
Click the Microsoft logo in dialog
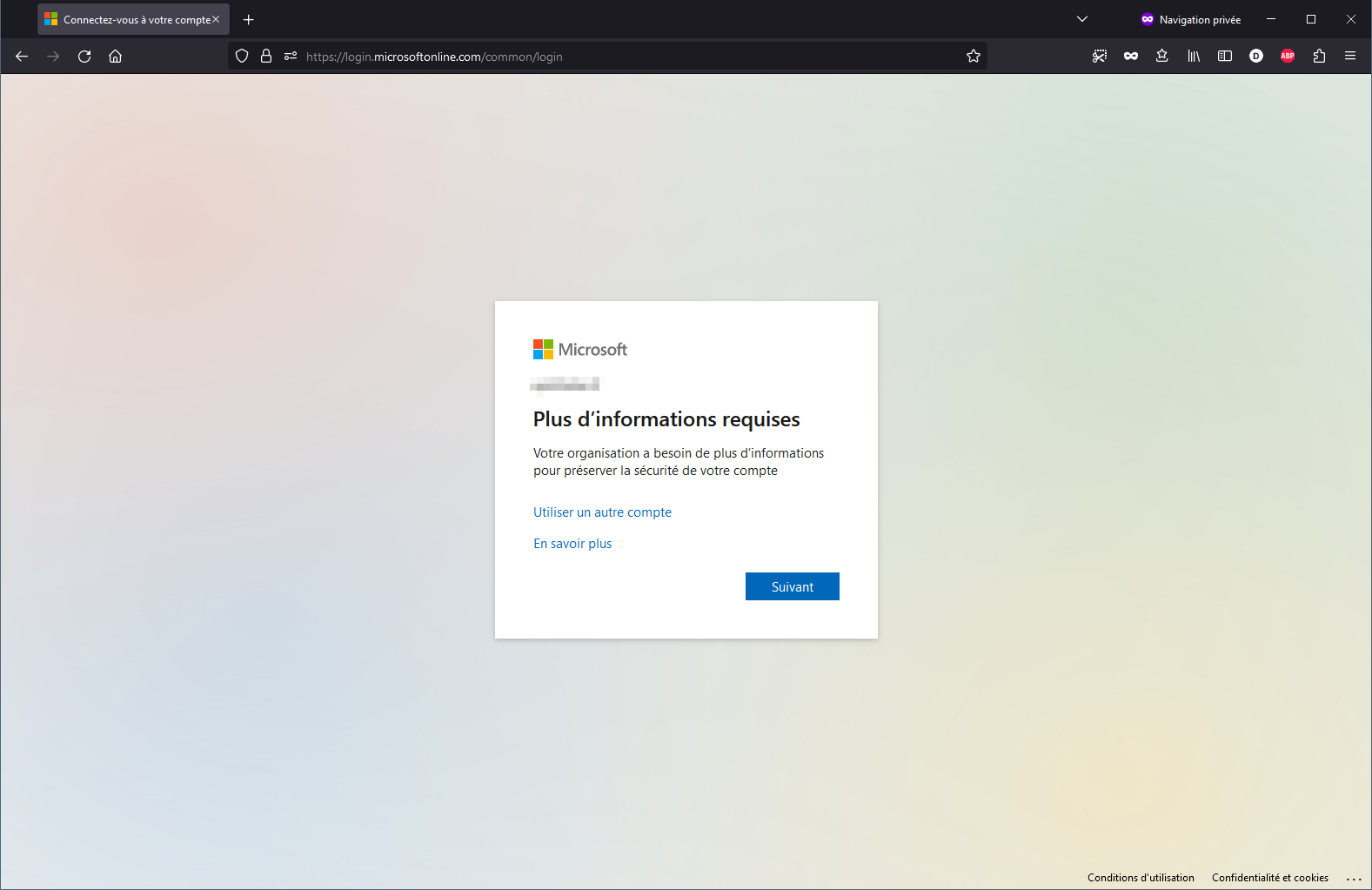[x=580, y=349]
